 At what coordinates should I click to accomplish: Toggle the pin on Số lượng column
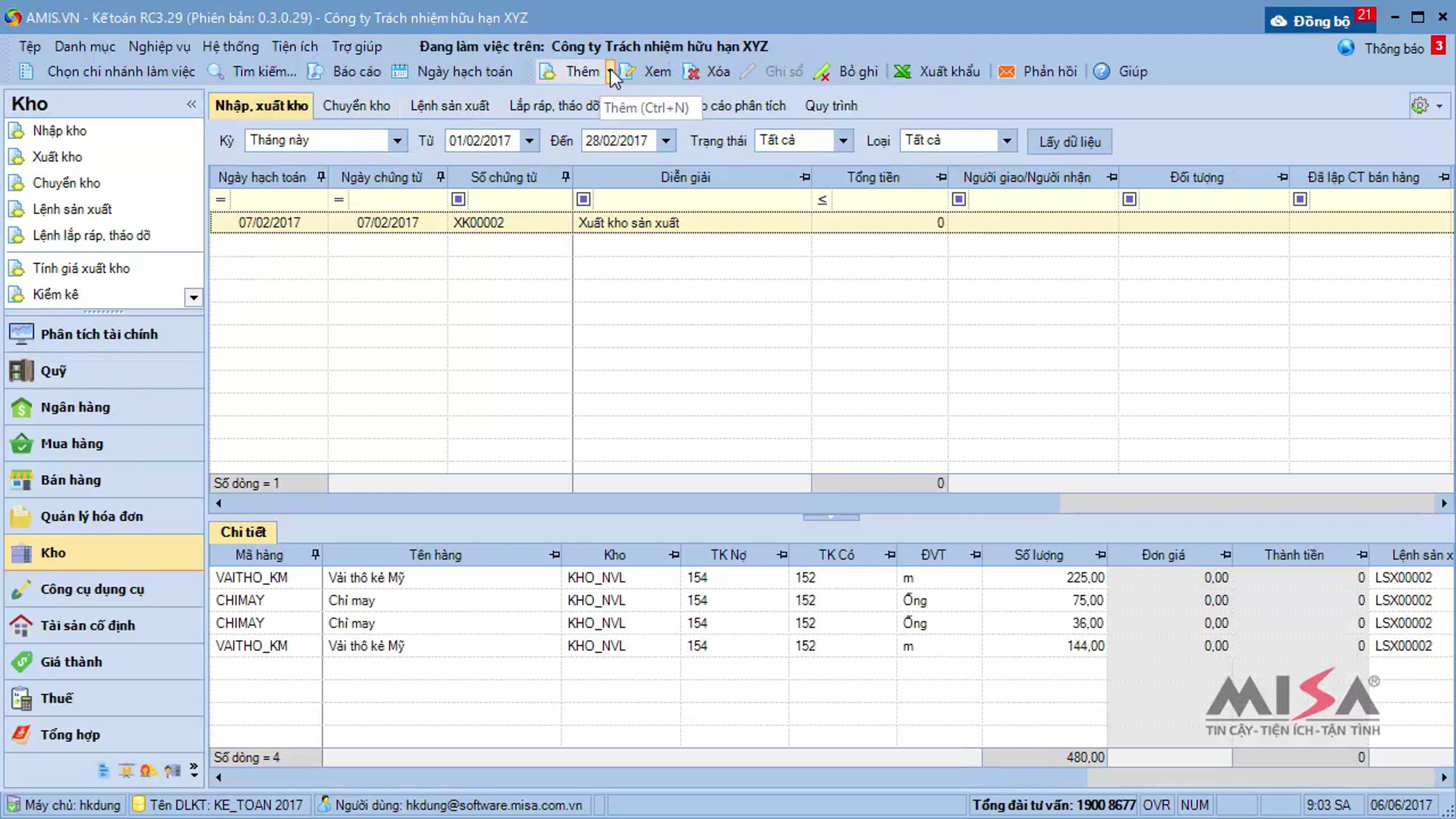pos(1100,554)
